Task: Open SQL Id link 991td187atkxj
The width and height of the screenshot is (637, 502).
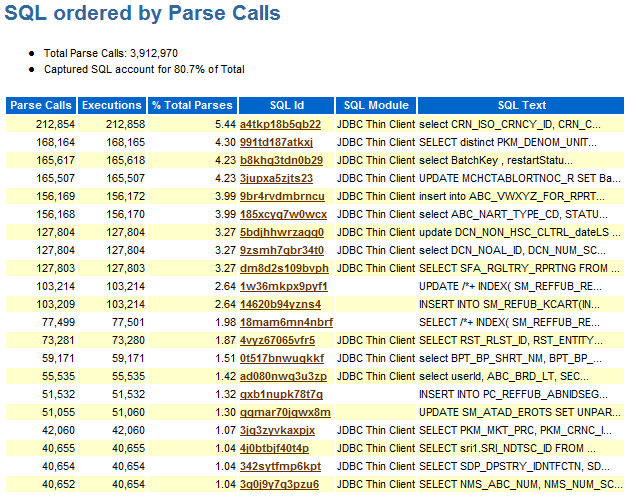Action: [276, 143]
